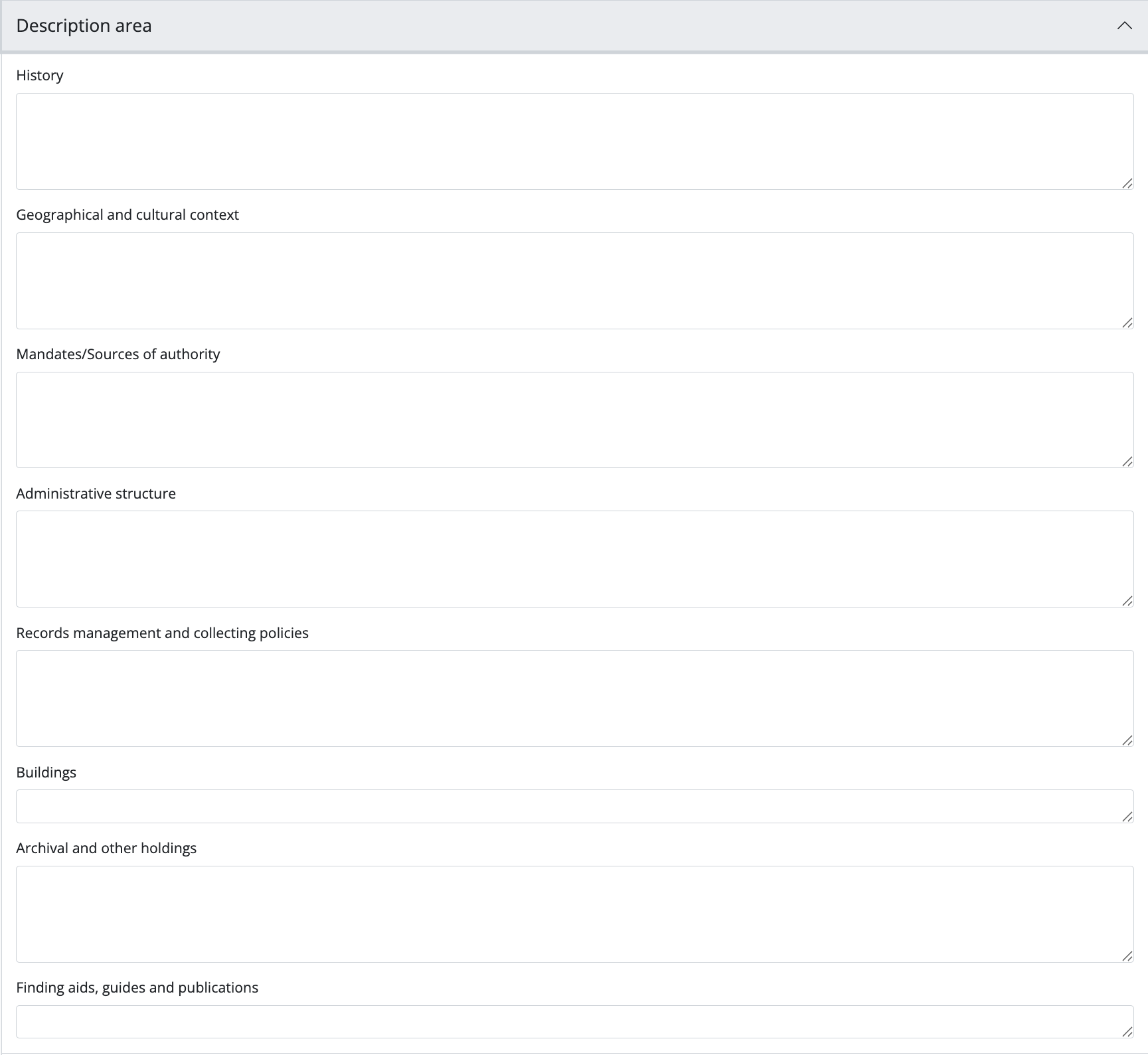Click the Administrative structure textarea resize grip
1148x1055 pixels.
(1127, 601)
